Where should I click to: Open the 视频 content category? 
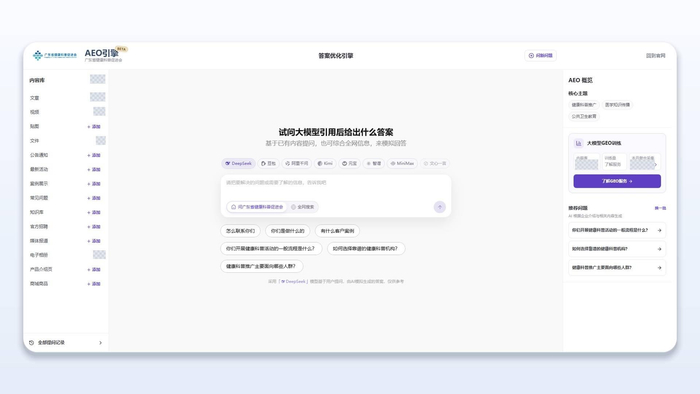point(34,112)
